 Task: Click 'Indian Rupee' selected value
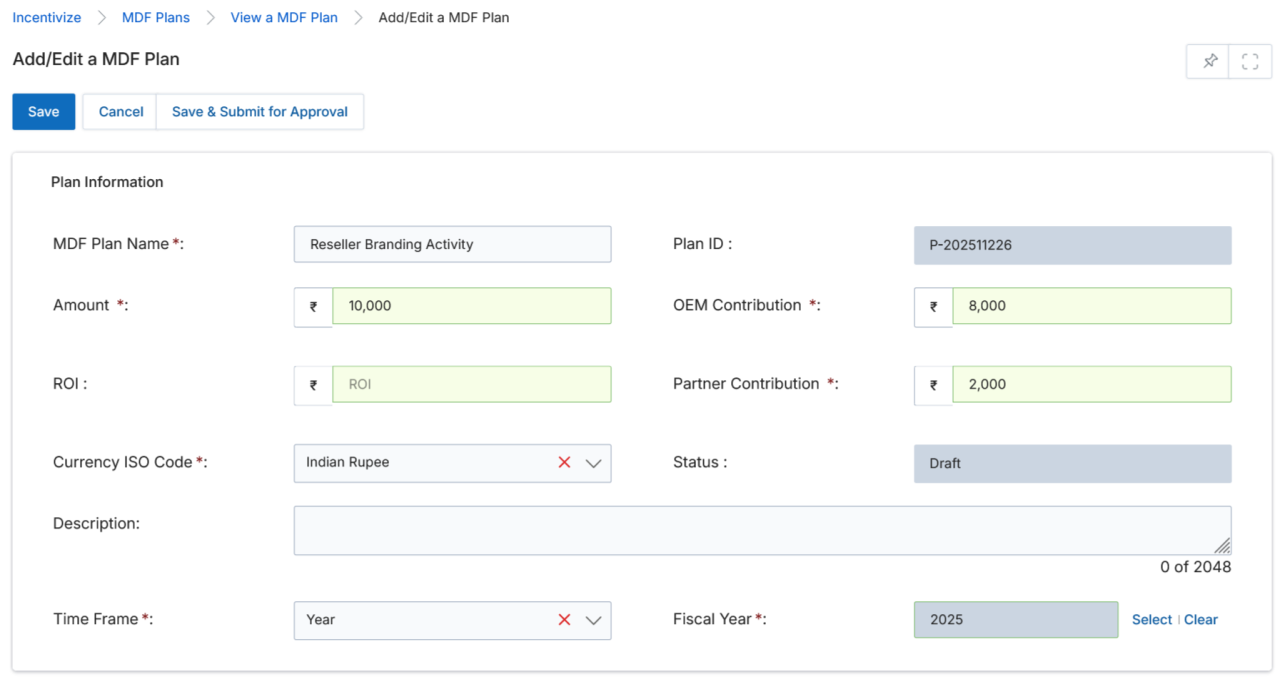pos(348,463)
